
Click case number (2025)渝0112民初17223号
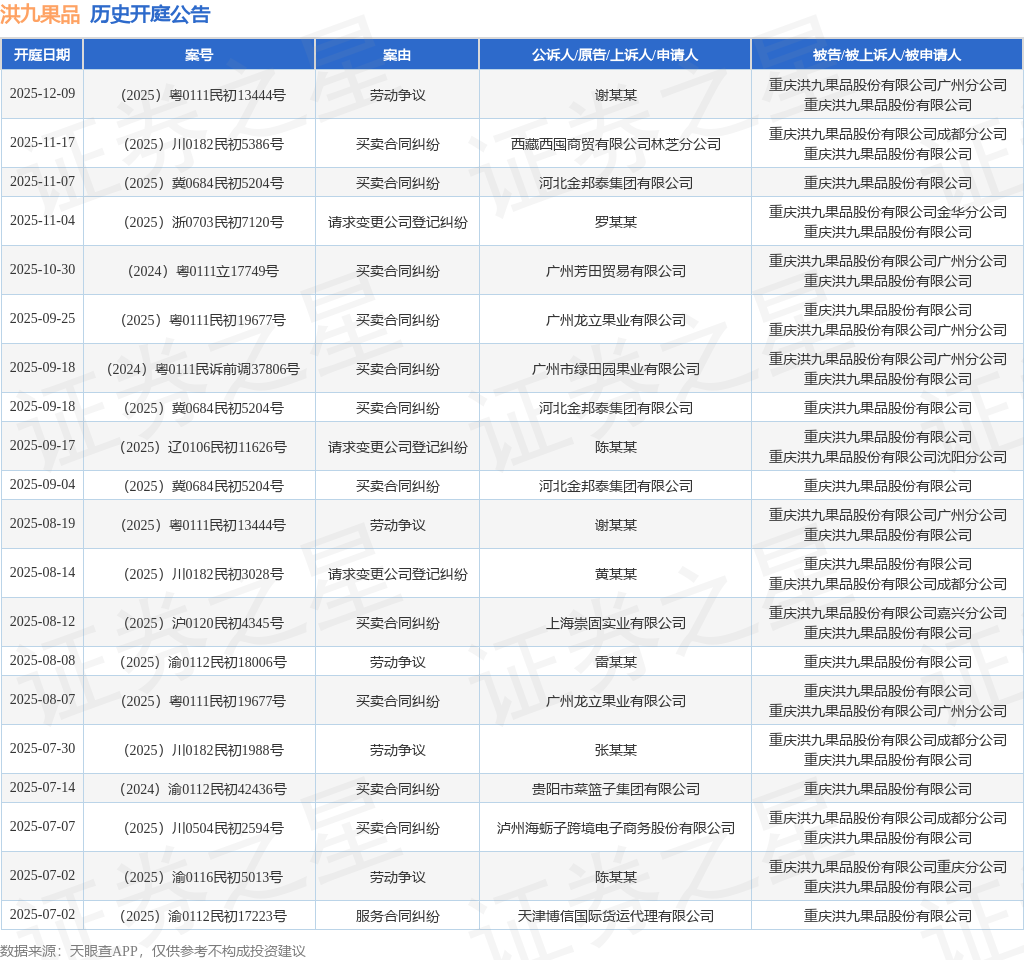pyautogui.click(x=203, y=917)
